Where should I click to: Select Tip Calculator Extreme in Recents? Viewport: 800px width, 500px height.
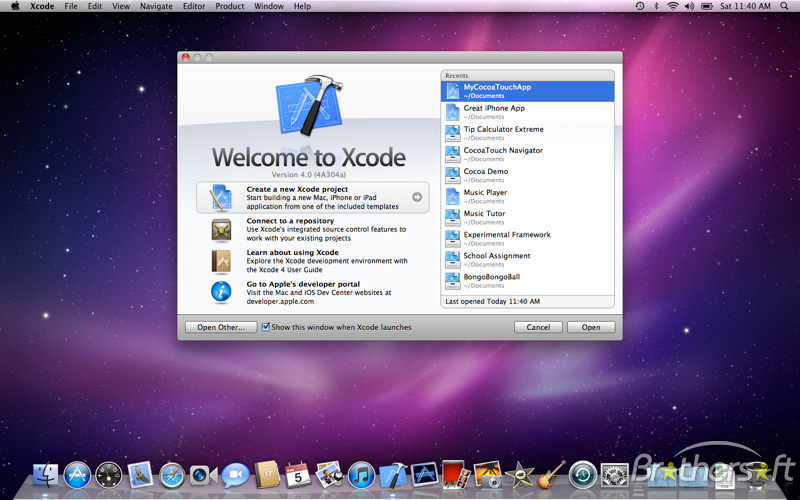503,133
